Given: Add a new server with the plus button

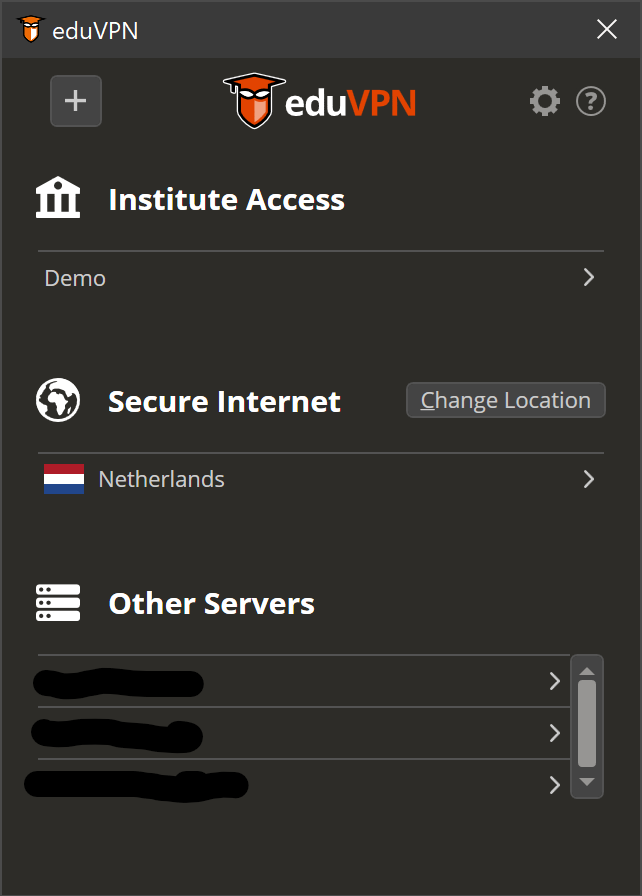Looking at the screenshot, I should (76, 100).
